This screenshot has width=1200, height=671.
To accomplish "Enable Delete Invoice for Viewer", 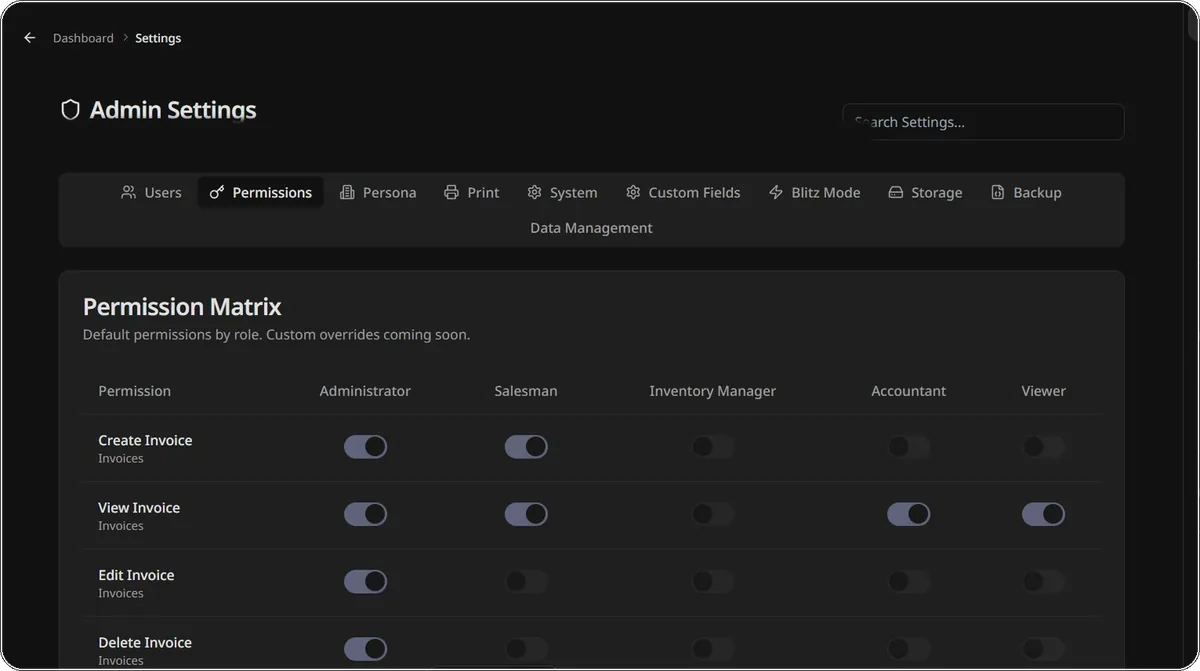I will [x=1044, y=649].
